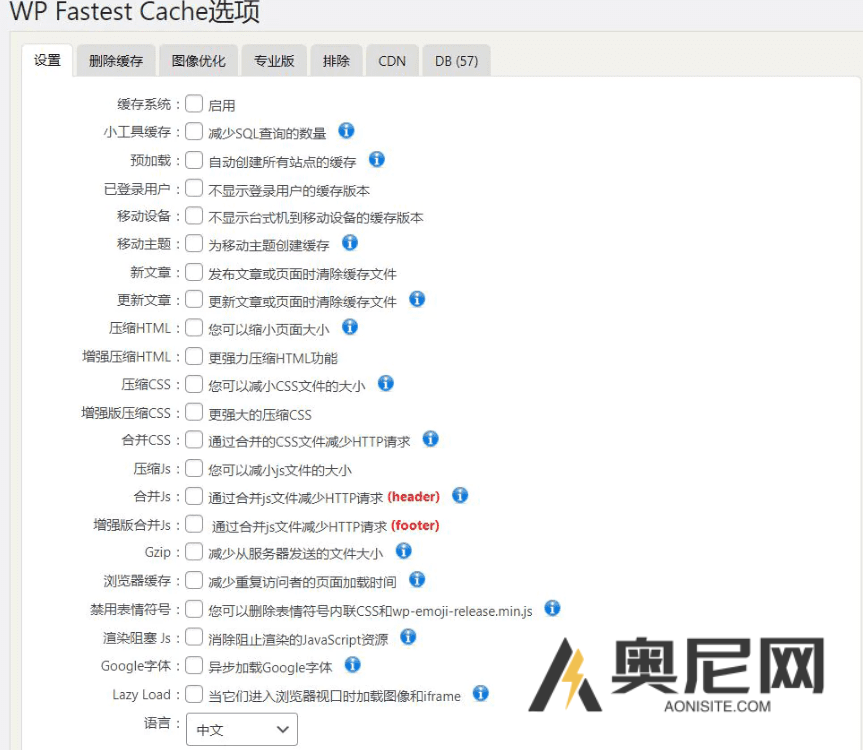This screenshot has width=863, height=750.
Task: Open info icon for 禁用表情符号 option
Action: [x=552, y=609]
